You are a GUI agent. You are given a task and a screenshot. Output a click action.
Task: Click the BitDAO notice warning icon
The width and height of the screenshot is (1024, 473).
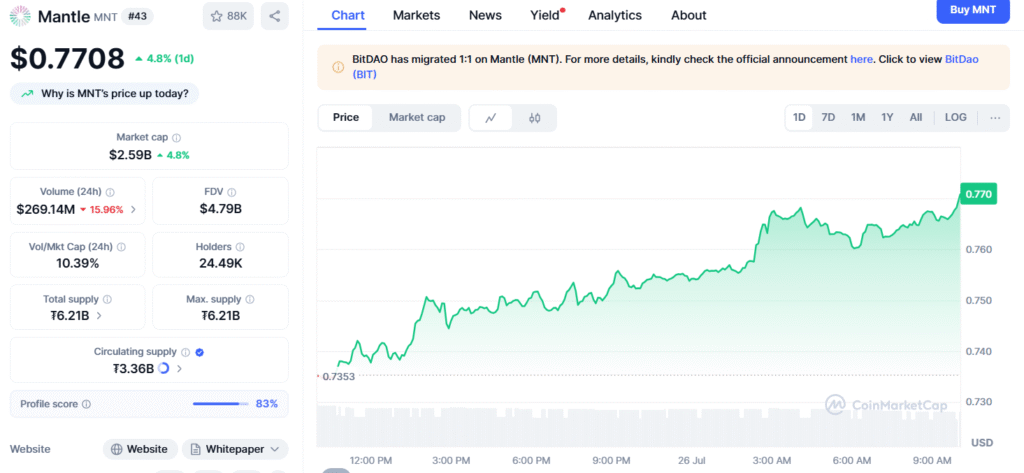coord(338,67)
